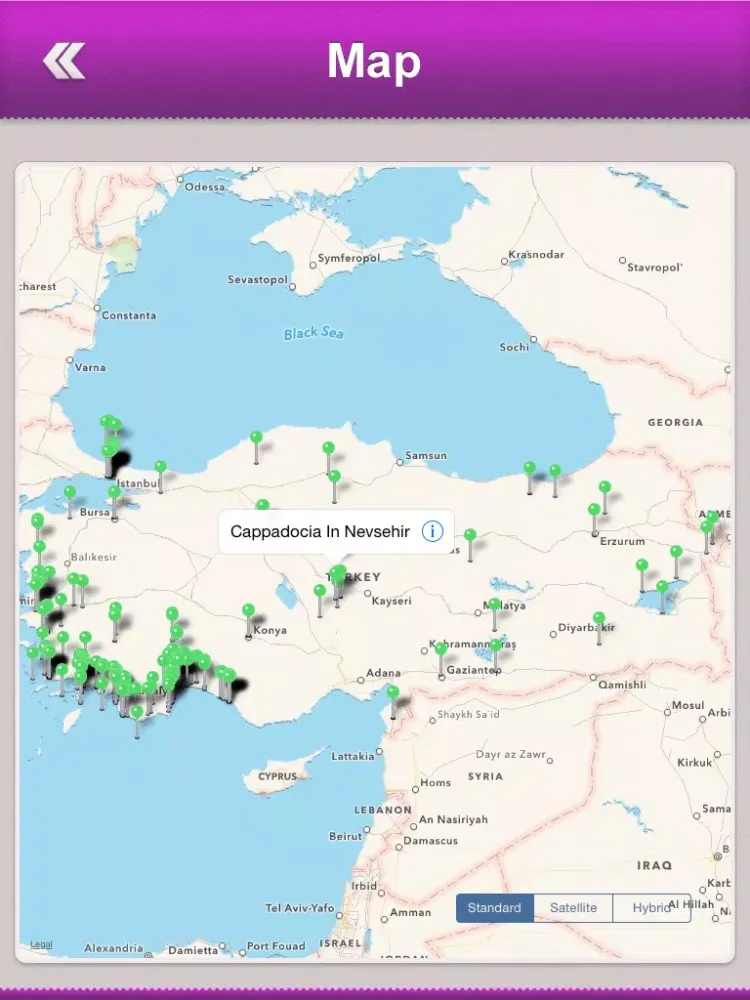The width and height of the screenshot is (750, 1000).
Task: Select the Standard map view
Action: click(494, 908)
